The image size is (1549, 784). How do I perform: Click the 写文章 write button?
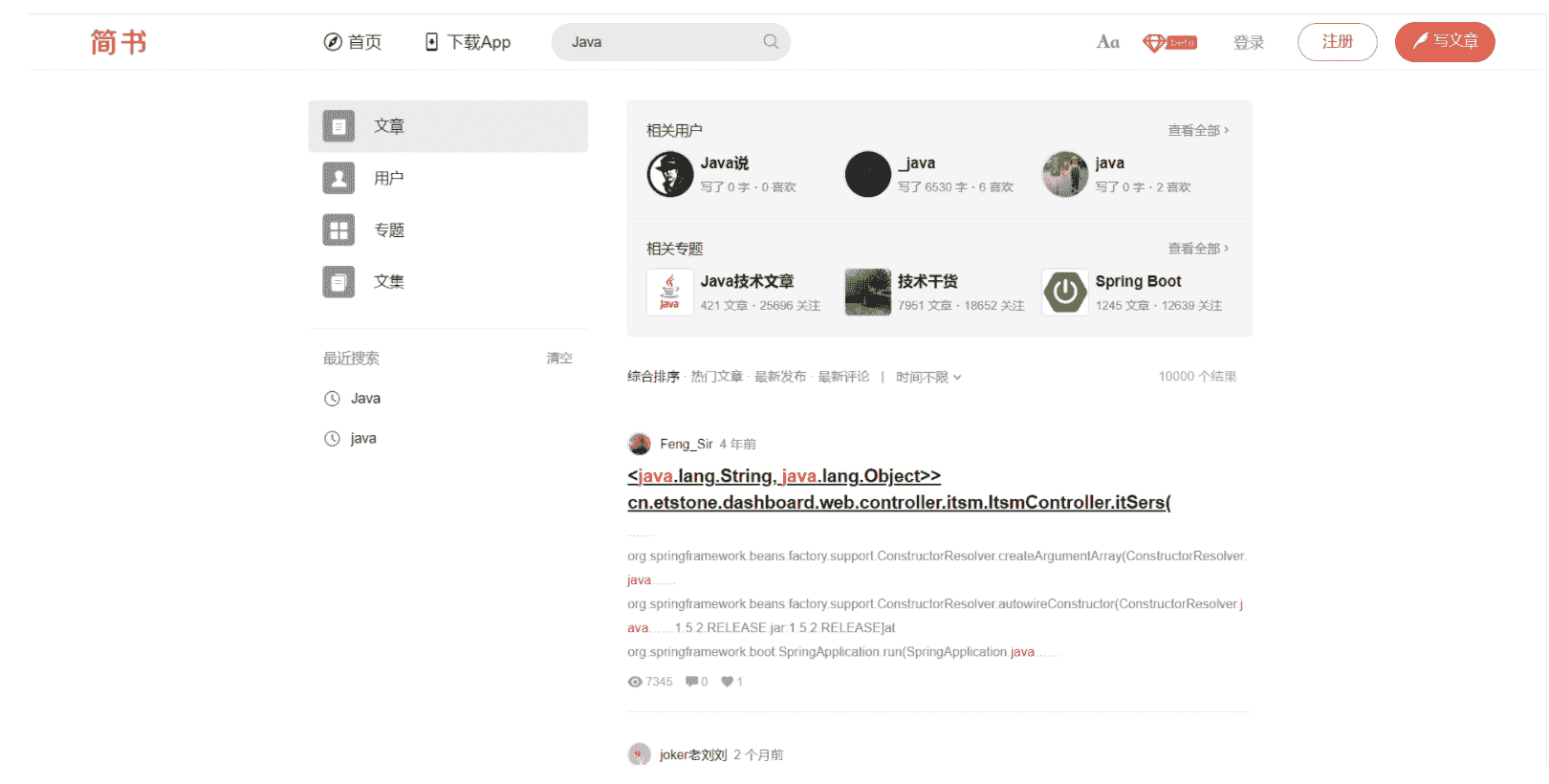[x=1444, y=42]
